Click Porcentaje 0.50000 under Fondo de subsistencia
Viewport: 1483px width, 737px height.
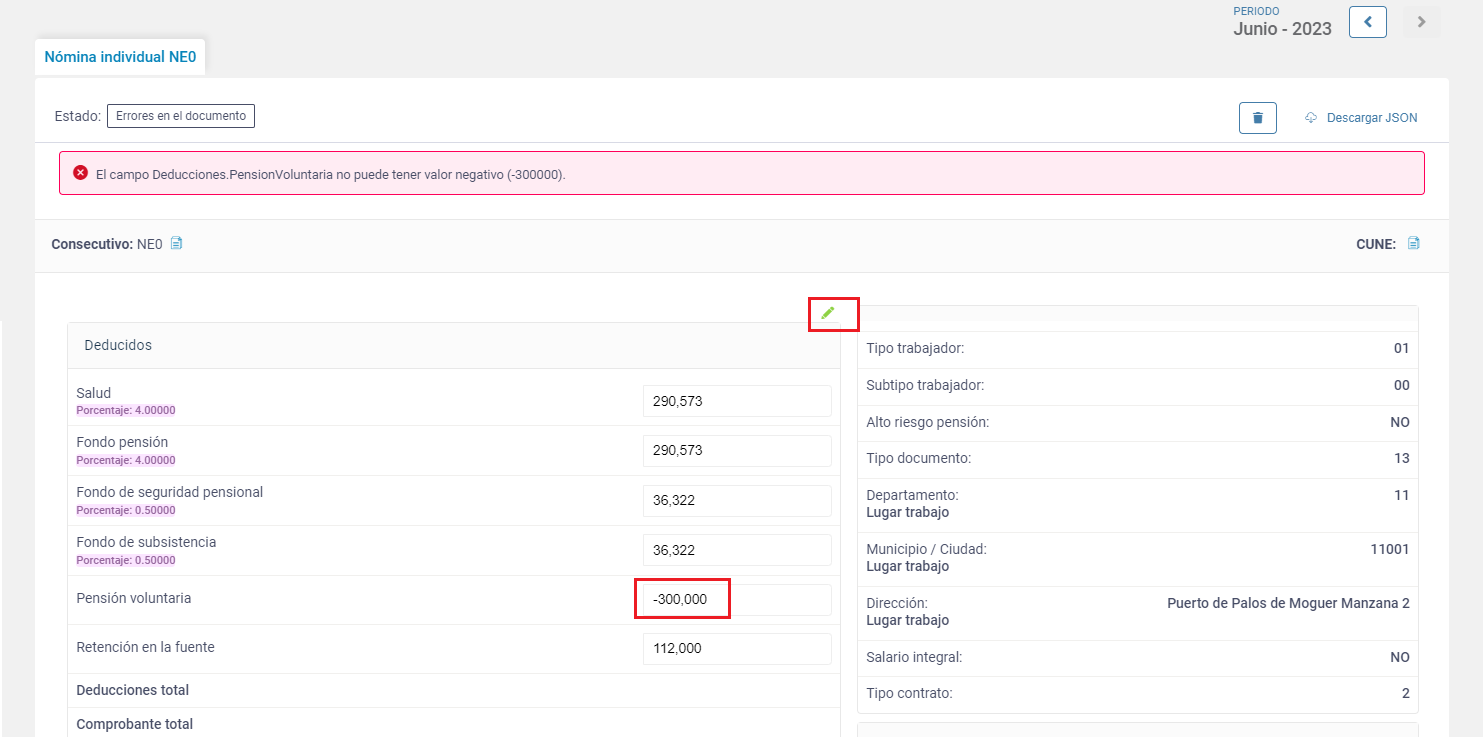(126, 560)
